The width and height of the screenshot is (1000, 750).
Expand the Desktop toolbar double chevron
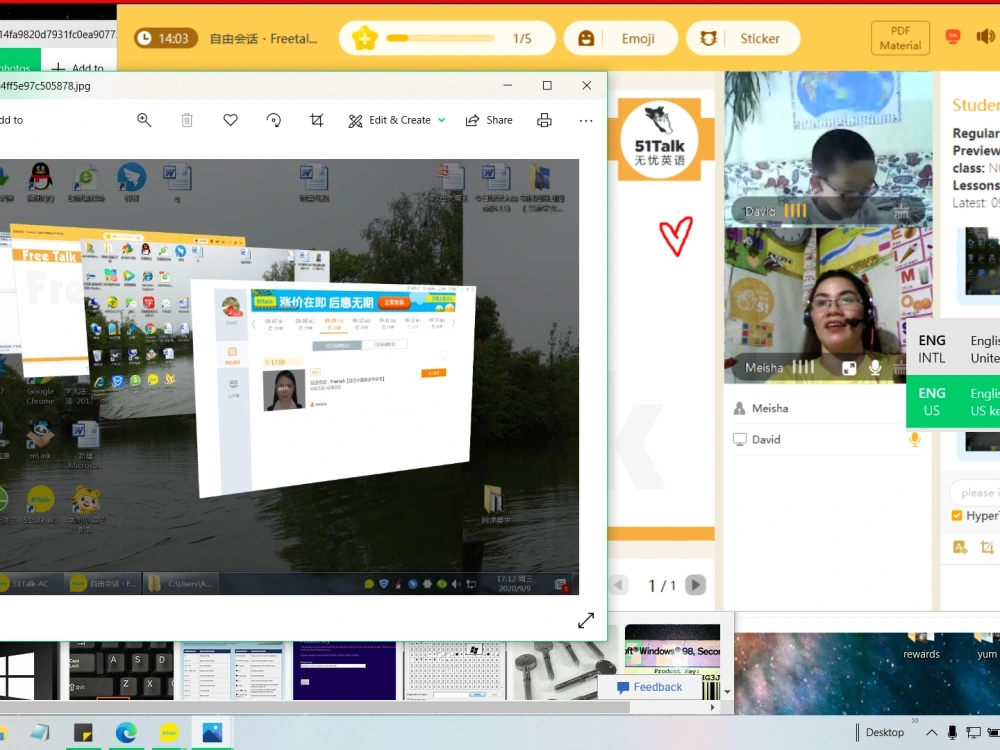(915, 721)
